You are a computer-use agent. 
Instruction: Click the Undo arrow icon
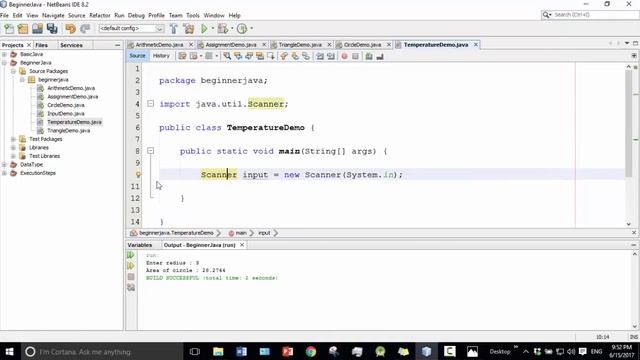point(70,29)
